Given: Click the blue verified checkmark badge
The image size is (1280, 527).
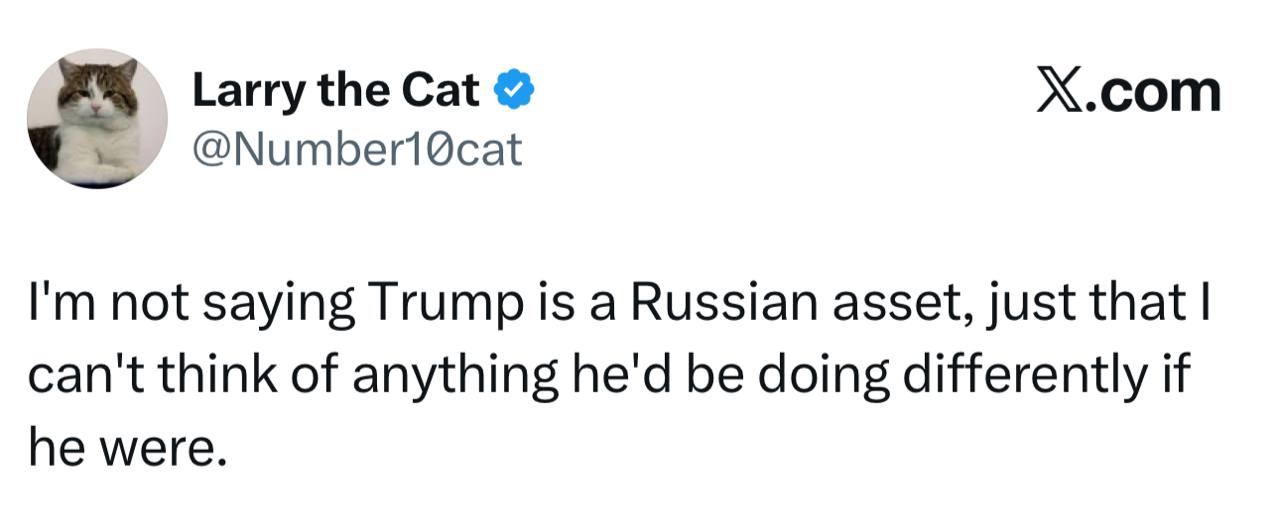Looking at the screenshot, I should [x=514, y=93].
